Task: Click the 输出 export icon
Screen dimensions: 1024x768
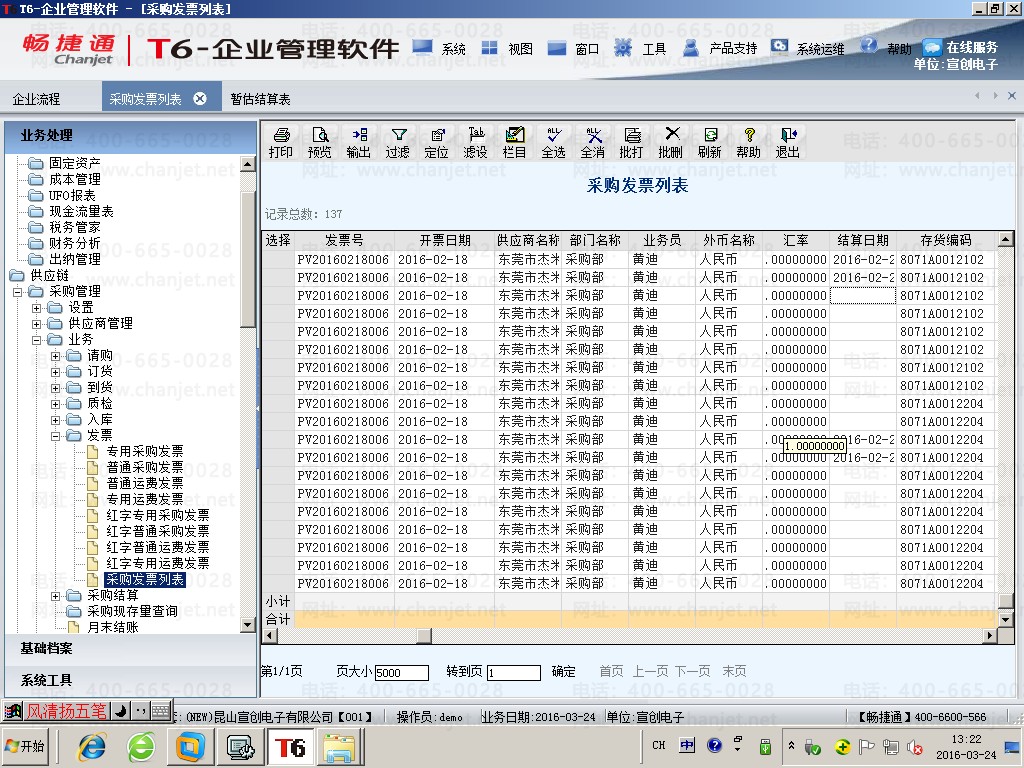Action: point(359,142)
